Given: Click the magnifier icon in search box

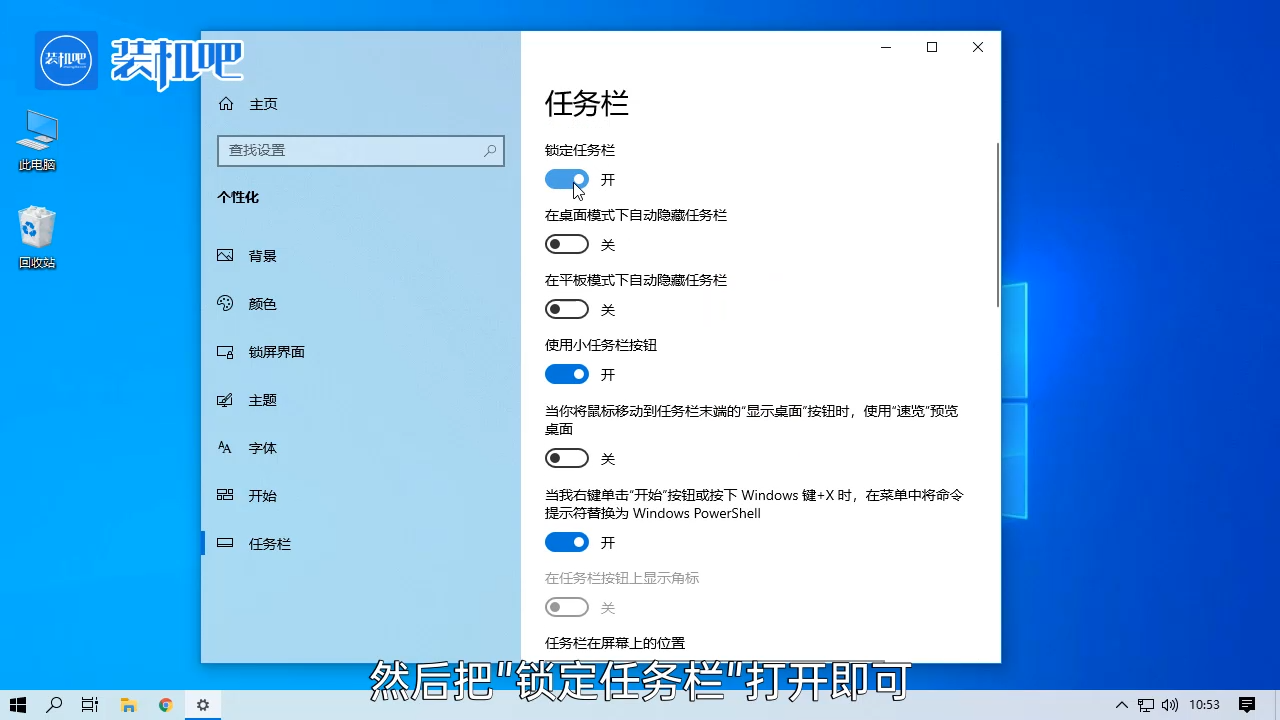Looking at the screenshot, I should tap(489, 150).
